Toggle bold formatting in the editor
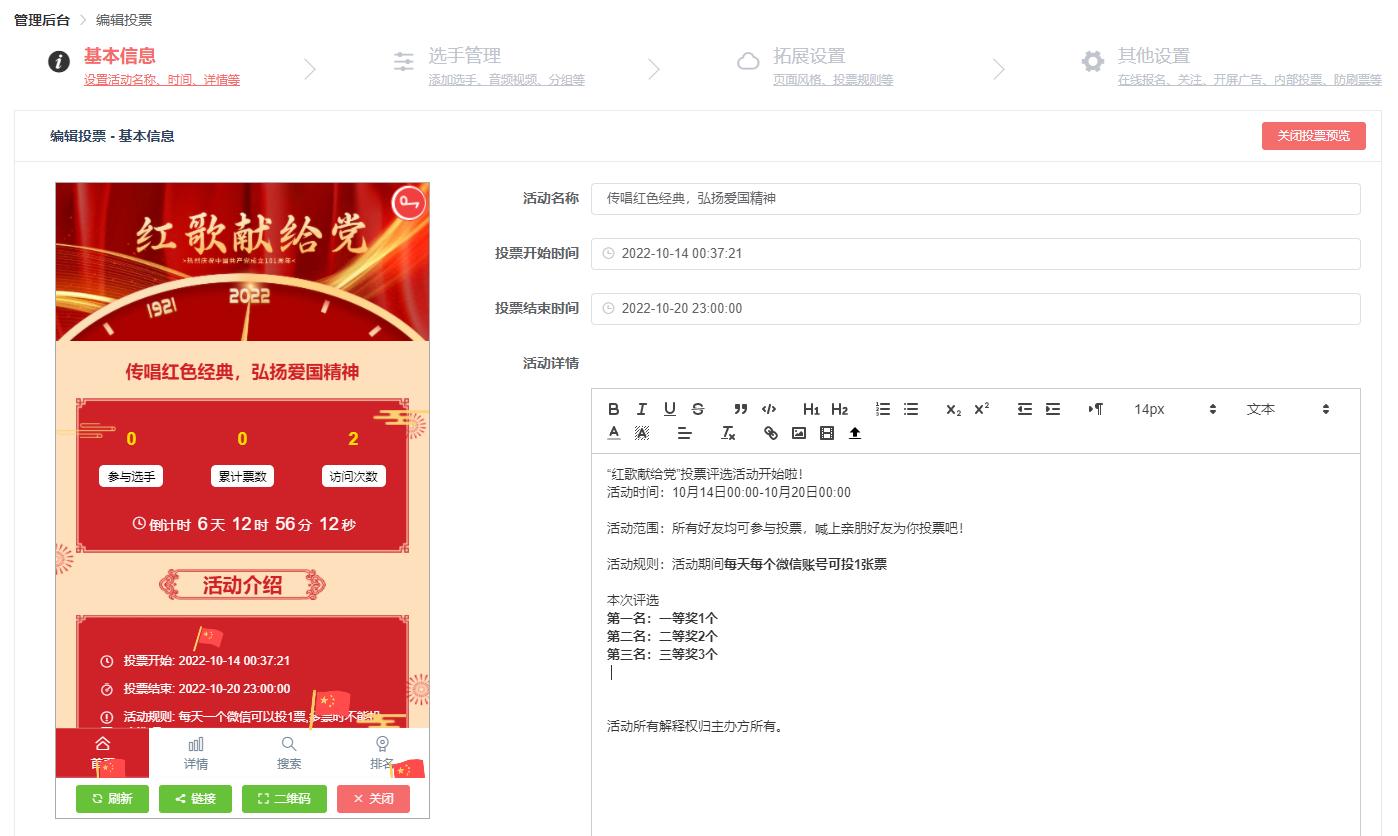Image resolution: width=1398 pixels, height=836 pixels. point(614,409)
